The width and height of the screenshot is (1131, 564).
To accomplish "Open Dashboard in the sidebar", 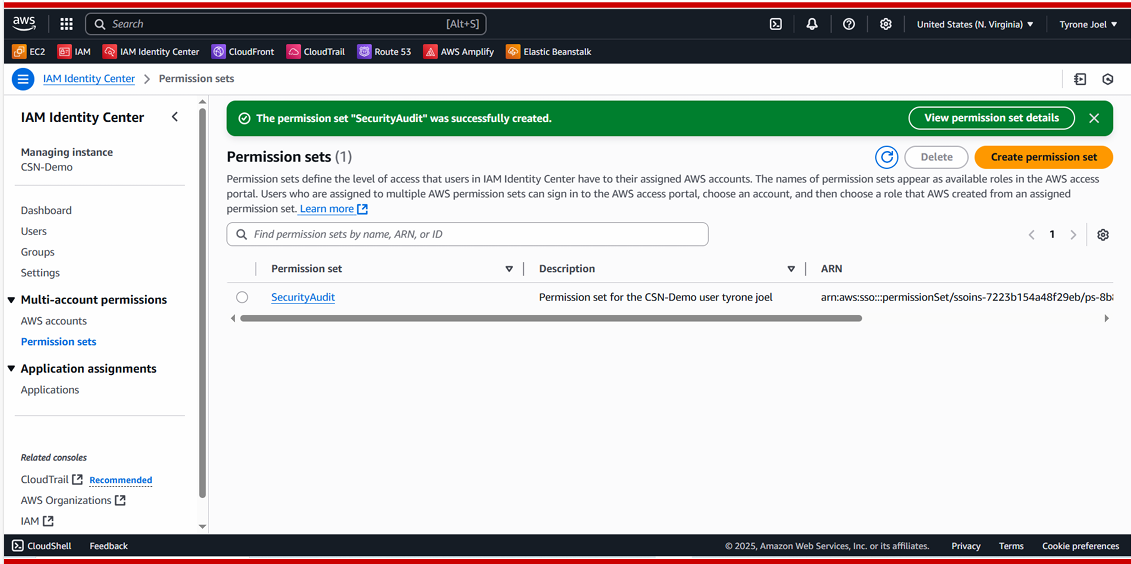I will pos(46,211).
